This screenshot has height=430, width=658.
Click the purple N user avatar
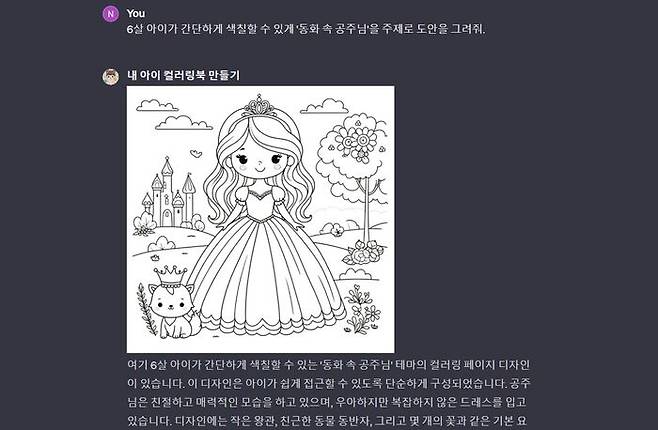pyautogui.click(x=111, y=14)
